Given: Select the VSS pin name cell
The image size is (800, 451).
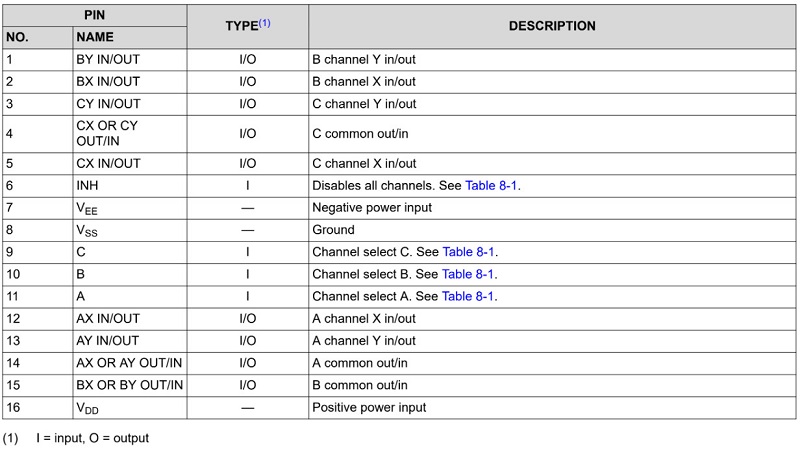Looking at the screenshot, I should coord(130,230).
